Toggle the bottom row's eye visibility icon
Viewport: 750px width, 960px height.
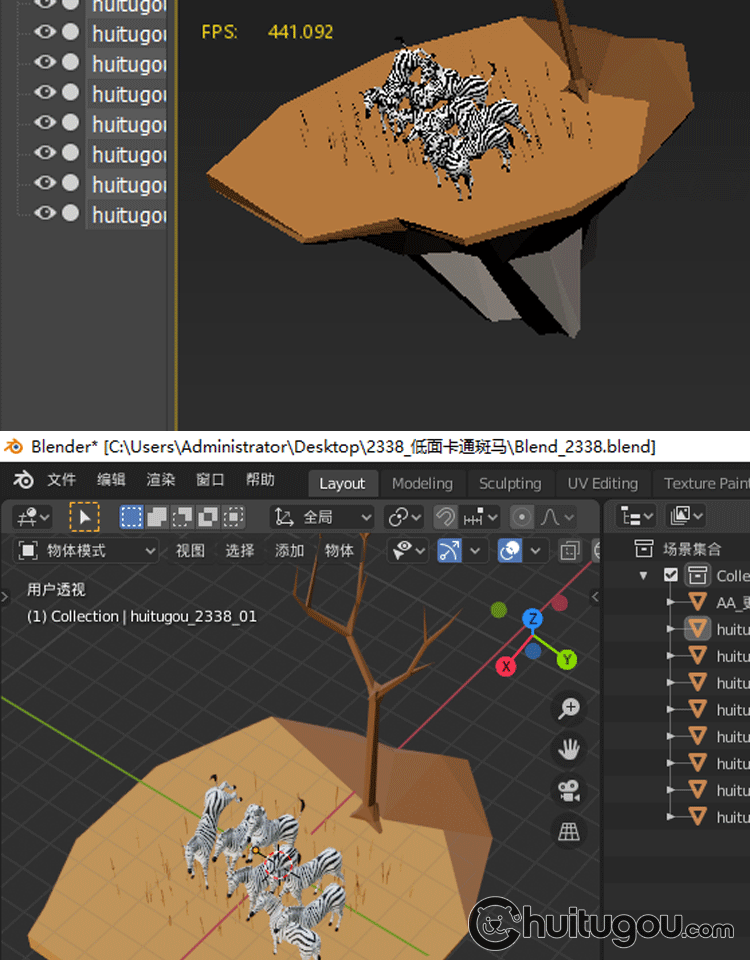(44, 213)
